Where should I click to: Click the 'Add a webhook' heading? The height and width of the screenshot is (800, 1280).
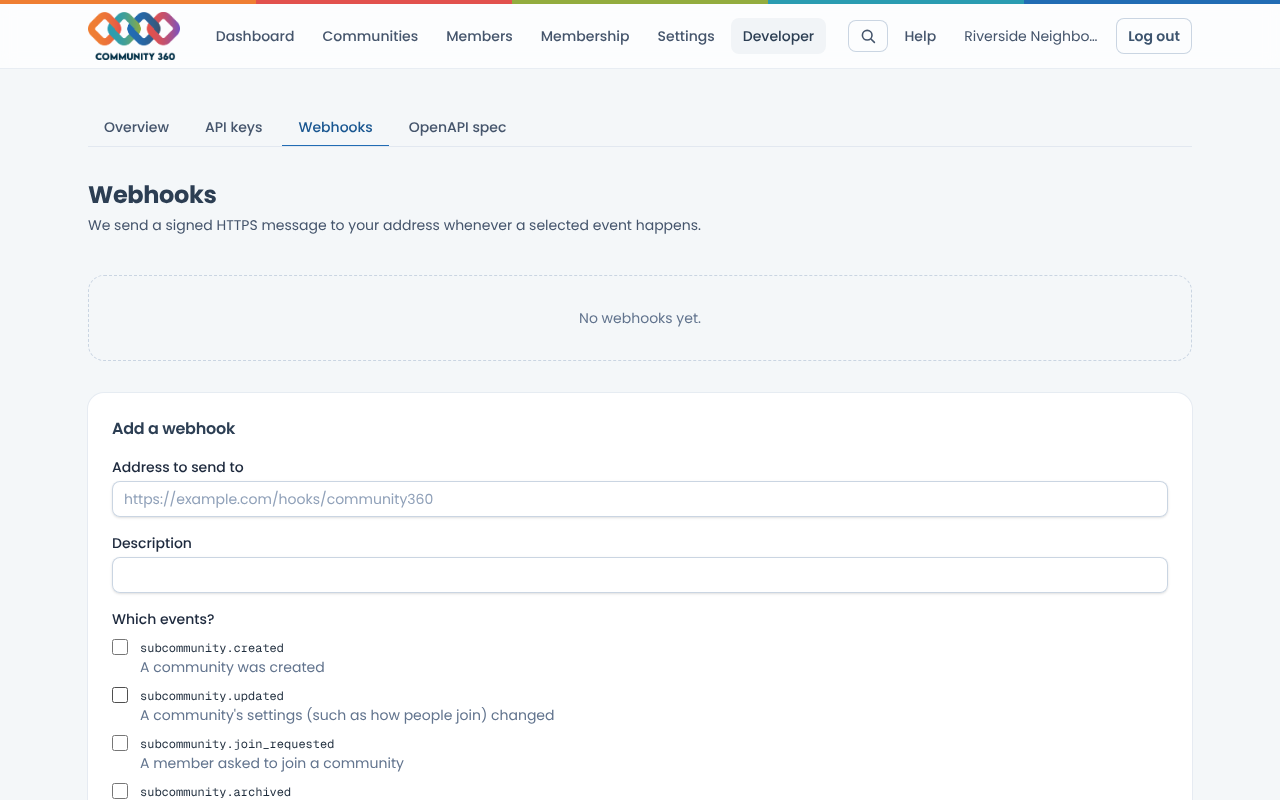tap(173, 428)
